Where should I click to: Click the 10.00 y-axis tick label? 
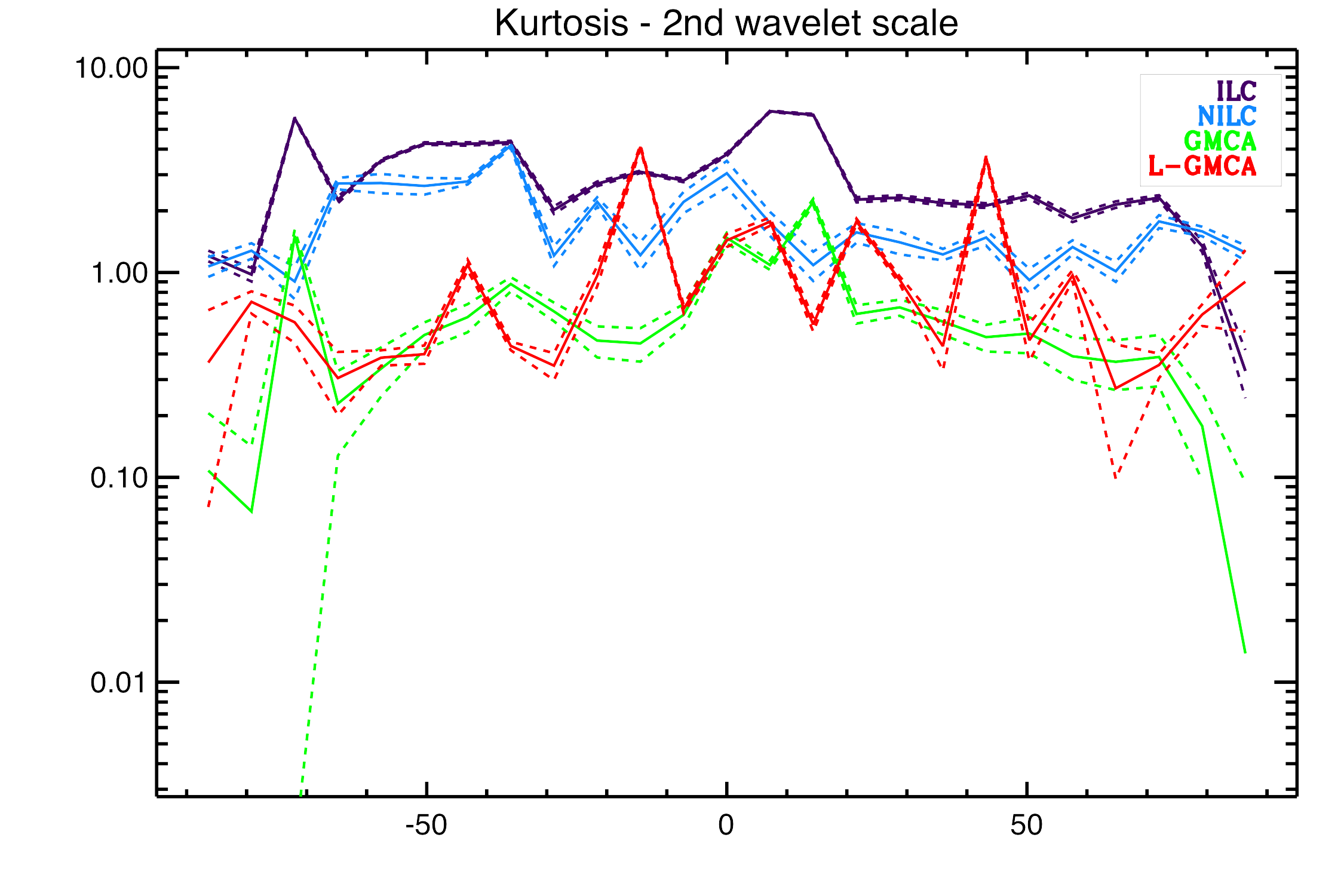point(111,69)
